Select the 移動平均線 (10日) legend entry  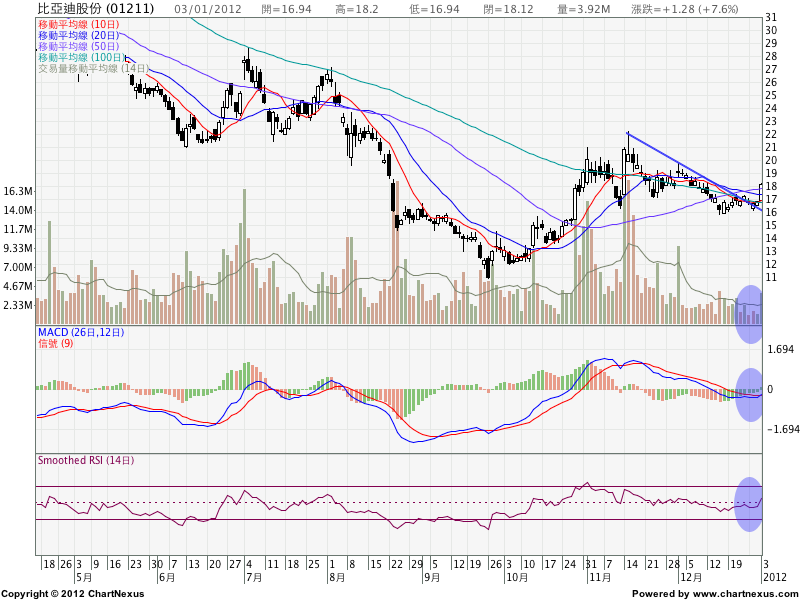click(x=79, y=24)
